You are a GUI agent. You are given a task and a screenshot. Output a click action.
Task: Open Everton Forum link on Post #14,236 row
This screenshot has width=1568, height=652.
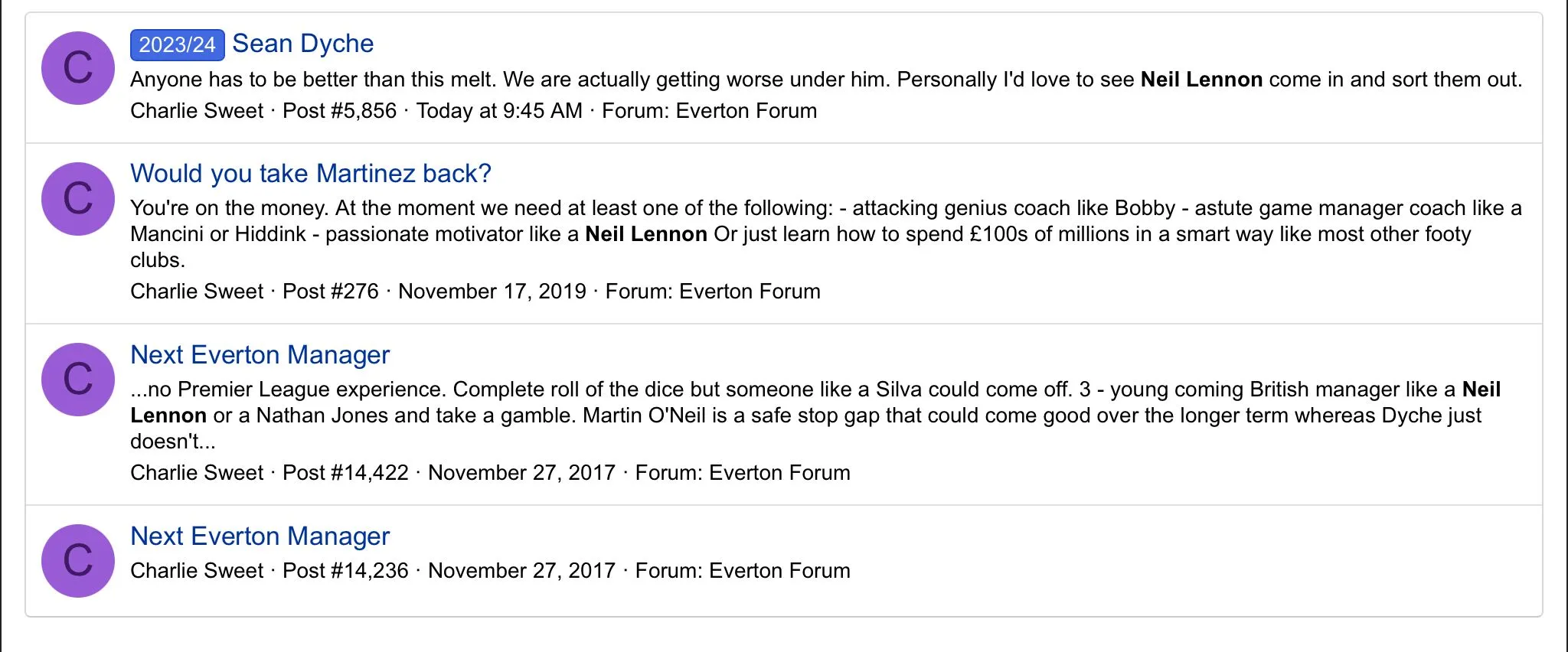click(779, 571)
